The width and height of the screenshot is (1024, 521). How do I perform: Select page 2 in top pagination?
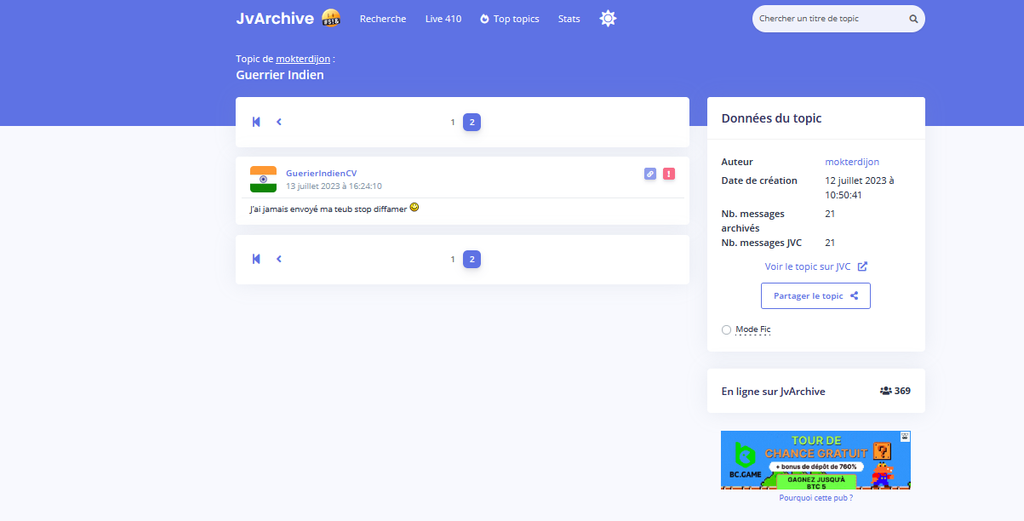pyautogui.click(x=472, y=122)
